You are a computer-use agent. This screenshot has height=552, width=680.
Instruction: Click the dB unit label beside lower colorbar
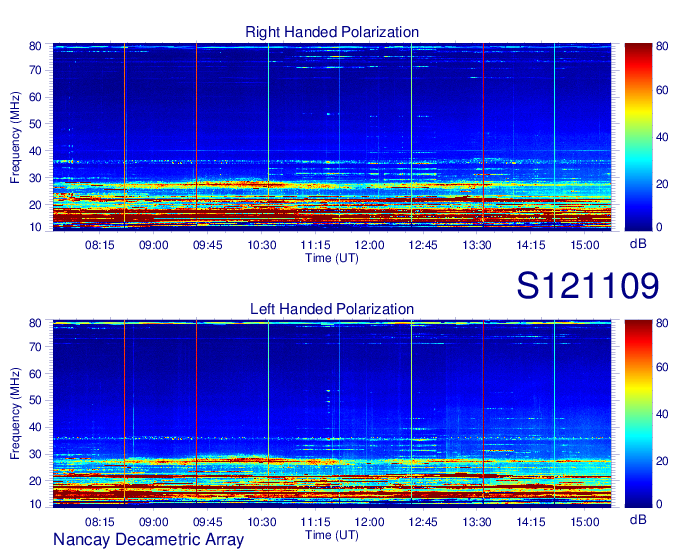[638, 519]
